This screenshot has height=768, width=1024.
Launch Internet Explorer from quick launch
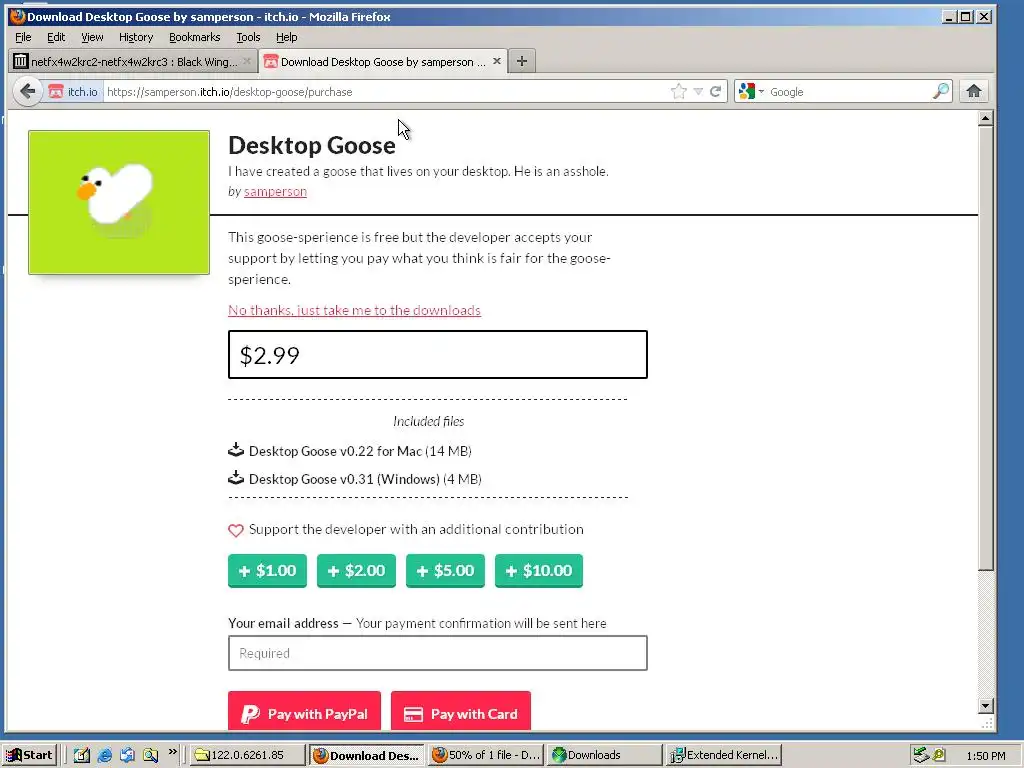[104, 756]
